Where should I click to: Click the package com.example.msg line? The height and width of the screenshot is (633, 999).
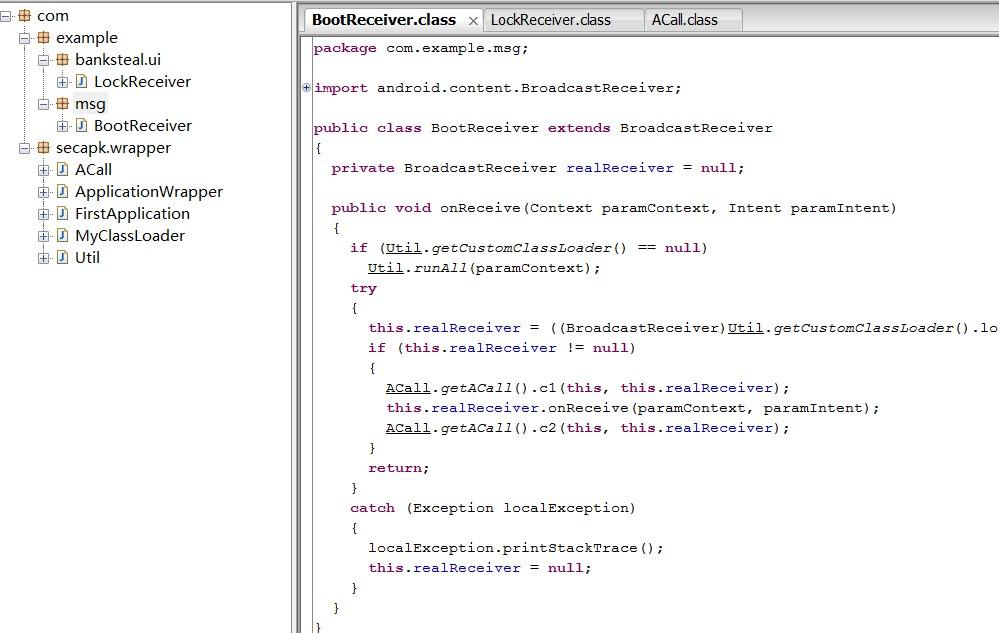click(x=420, y=48)
